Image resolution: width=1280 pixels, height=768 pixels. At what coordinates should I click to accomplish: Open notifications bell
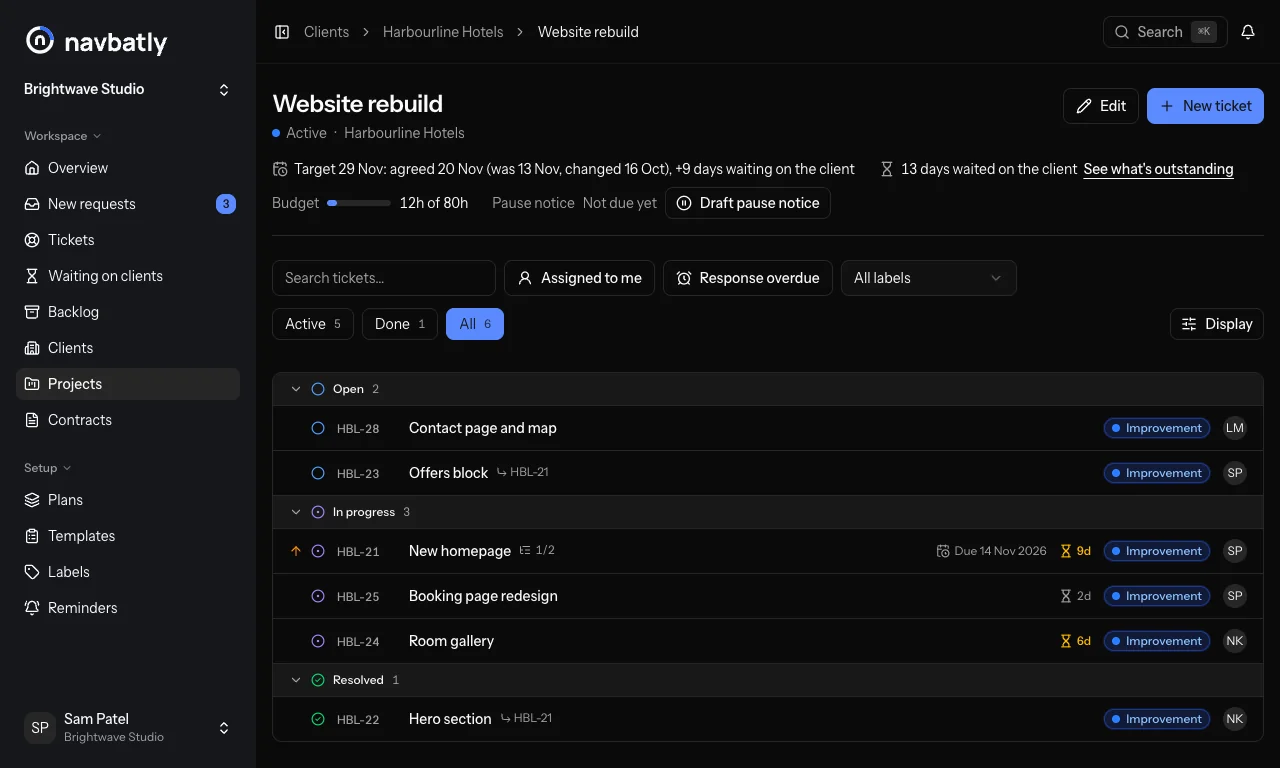1248,32
